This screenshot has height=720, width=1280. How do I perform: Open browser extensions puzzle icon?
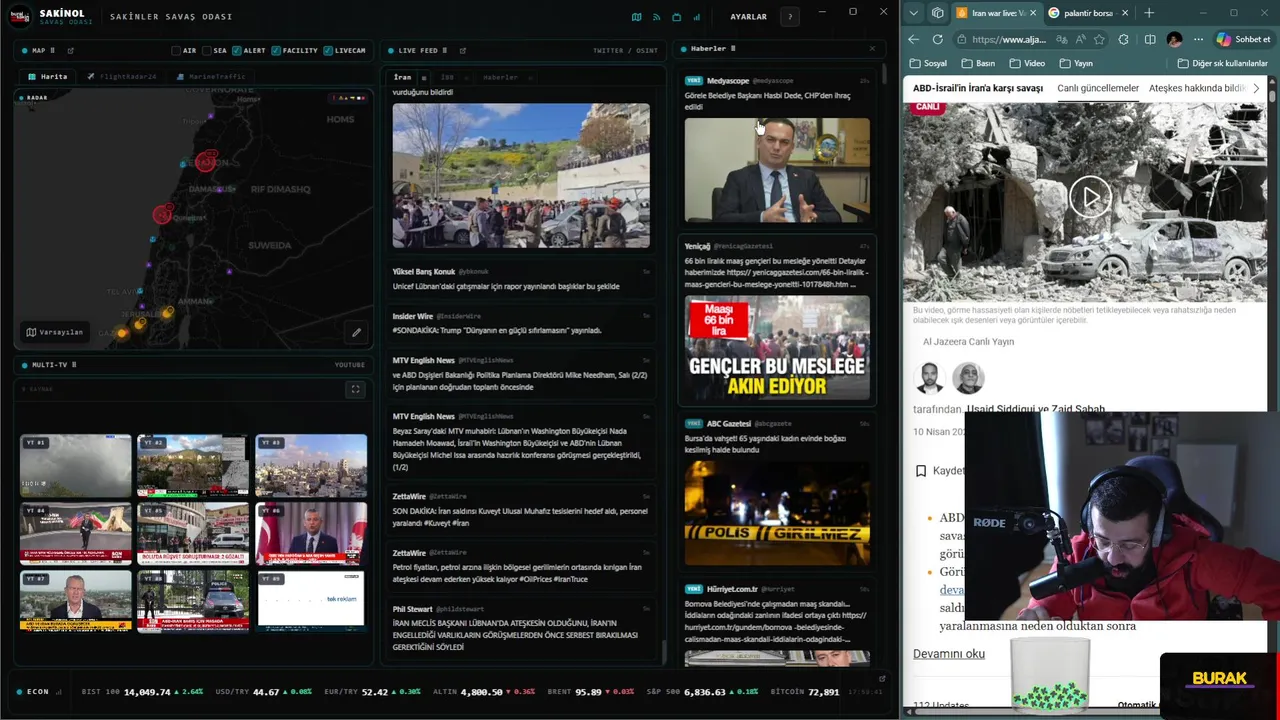tap(1124, 39)
